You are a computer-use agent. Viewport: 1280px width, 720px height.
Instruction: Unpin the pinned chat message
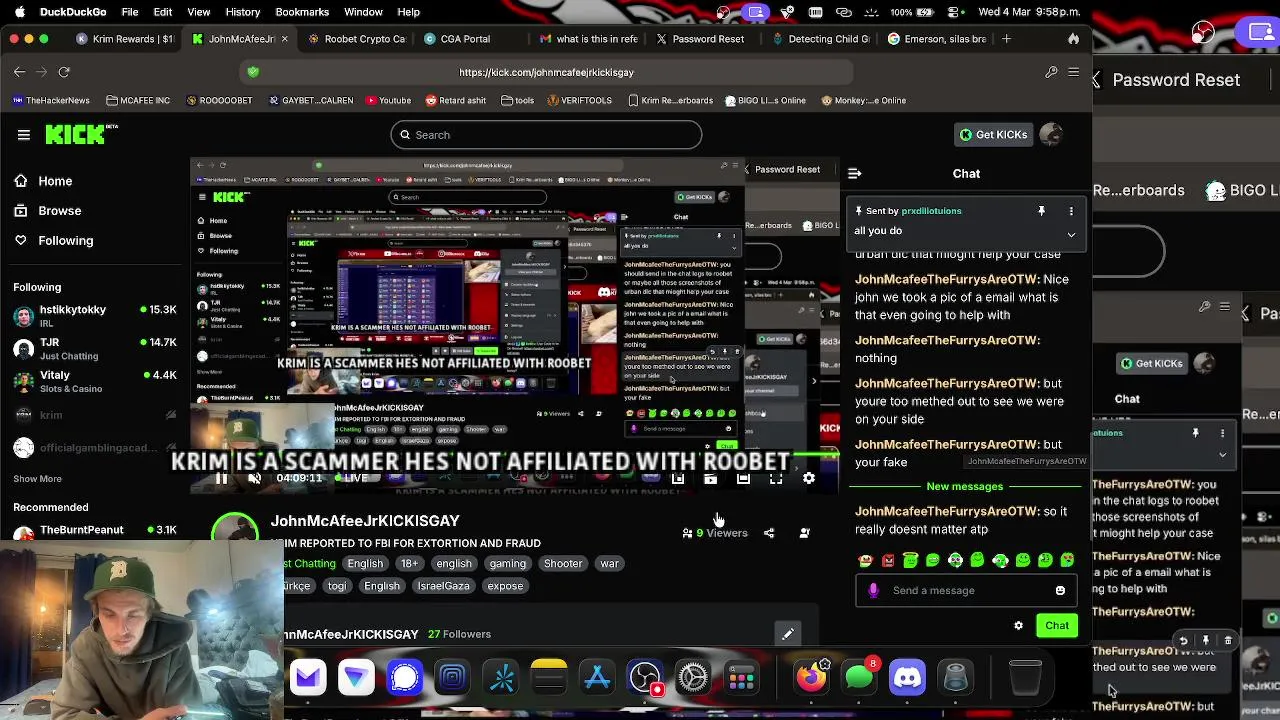pyautogui.click(x=1041, y=211)
